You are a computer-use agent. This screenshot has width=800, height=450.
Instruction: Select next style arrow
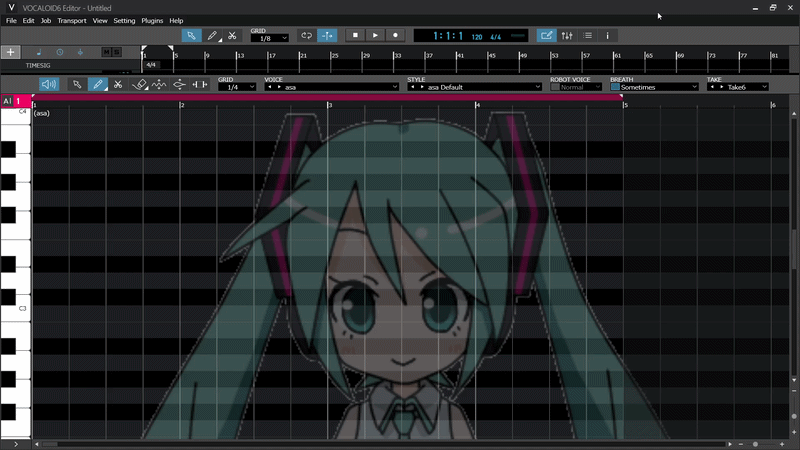(x=422, y=87)
